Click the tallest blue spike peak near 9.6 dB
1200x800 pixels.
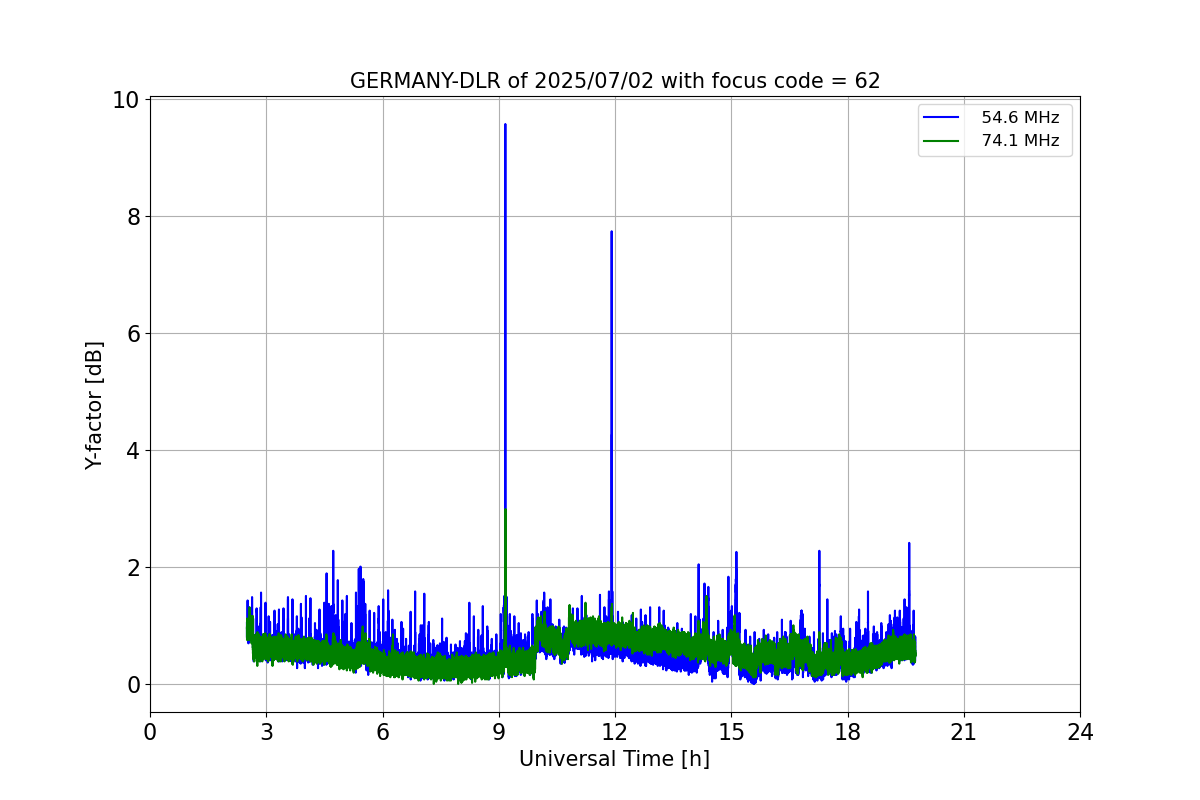pos(505,125)
